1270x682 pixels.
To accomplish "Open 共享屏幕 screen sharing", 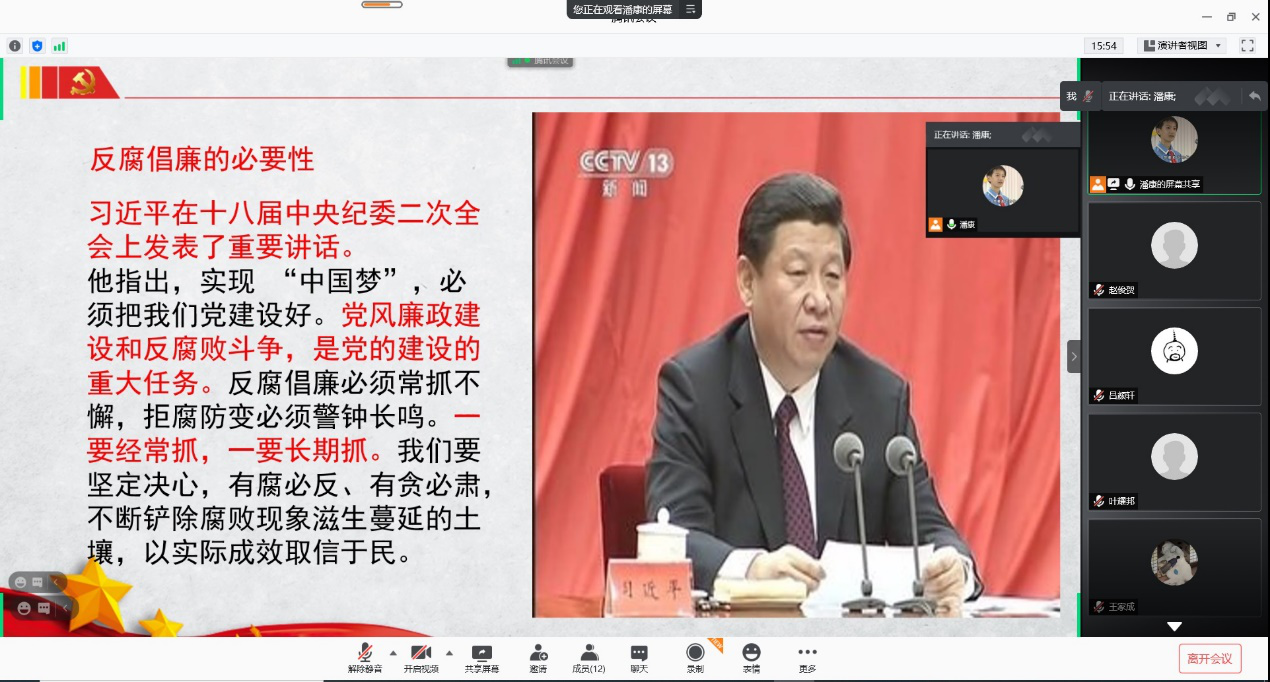I will pos(482,657).
